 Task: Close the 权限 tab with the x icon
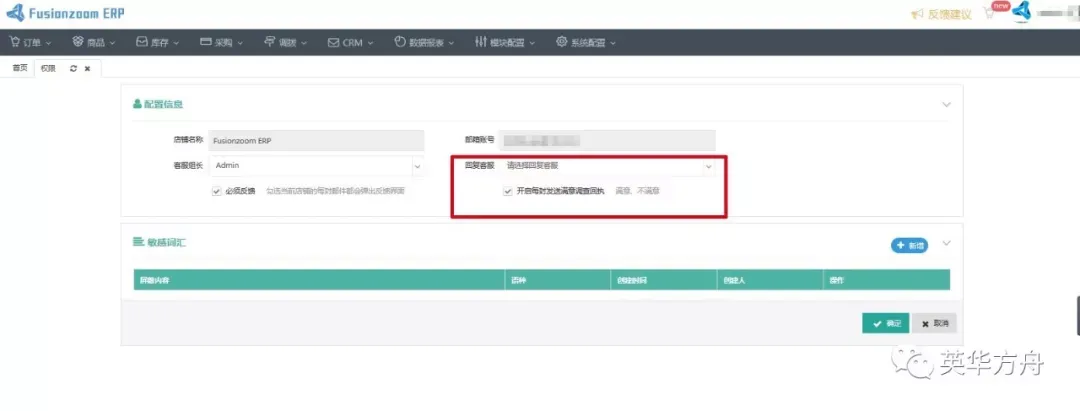pos(87,69)
